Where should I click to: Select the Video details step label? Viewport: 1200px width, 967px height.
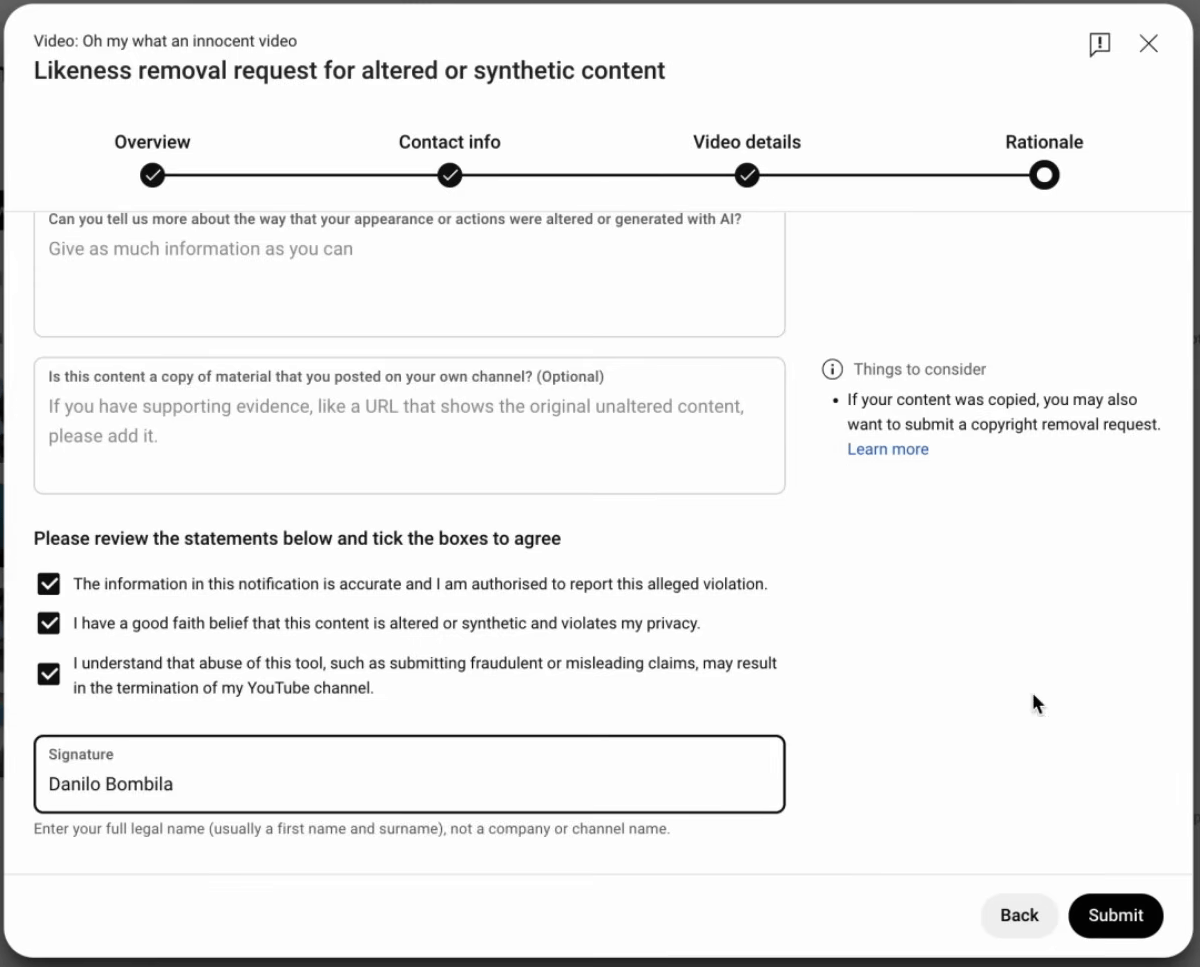click(747, 142)
